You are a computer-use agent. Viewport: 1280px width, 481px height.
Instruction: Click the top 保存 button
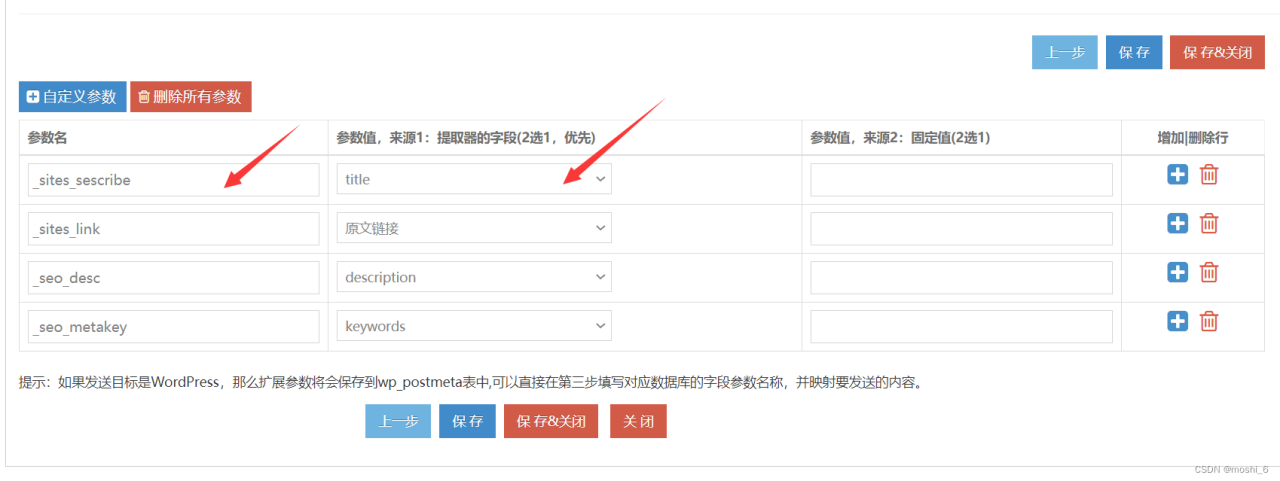pyautogui.click(x=1134, y=52)
